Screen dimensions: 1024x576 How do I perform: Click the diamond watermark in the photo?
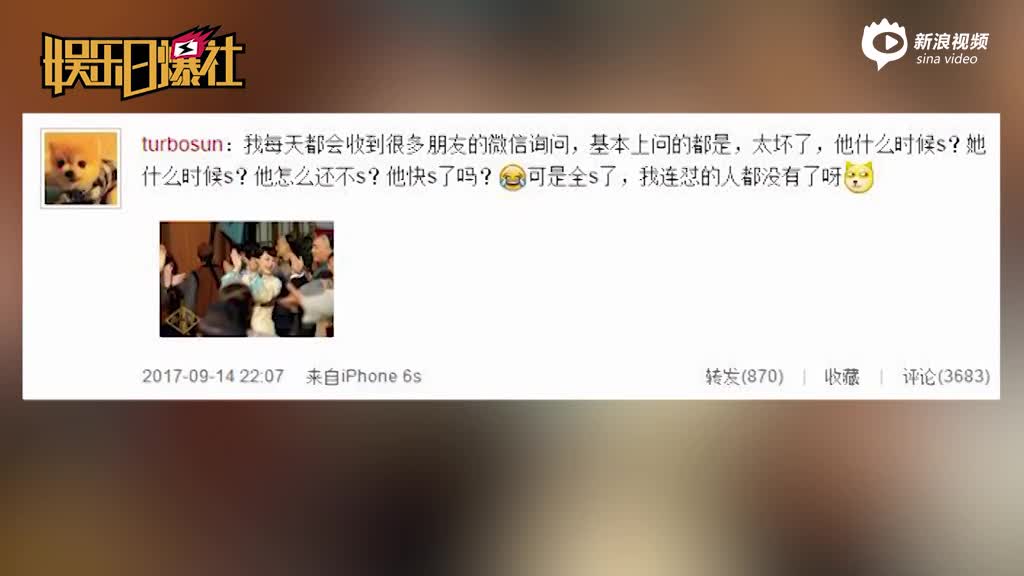coord(182,320)
